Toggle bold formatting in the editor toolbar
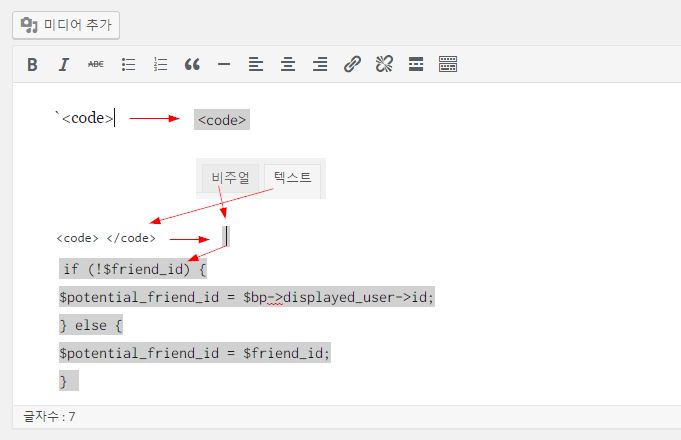Screen dimensions: 681x440 (x=32, y=64)
